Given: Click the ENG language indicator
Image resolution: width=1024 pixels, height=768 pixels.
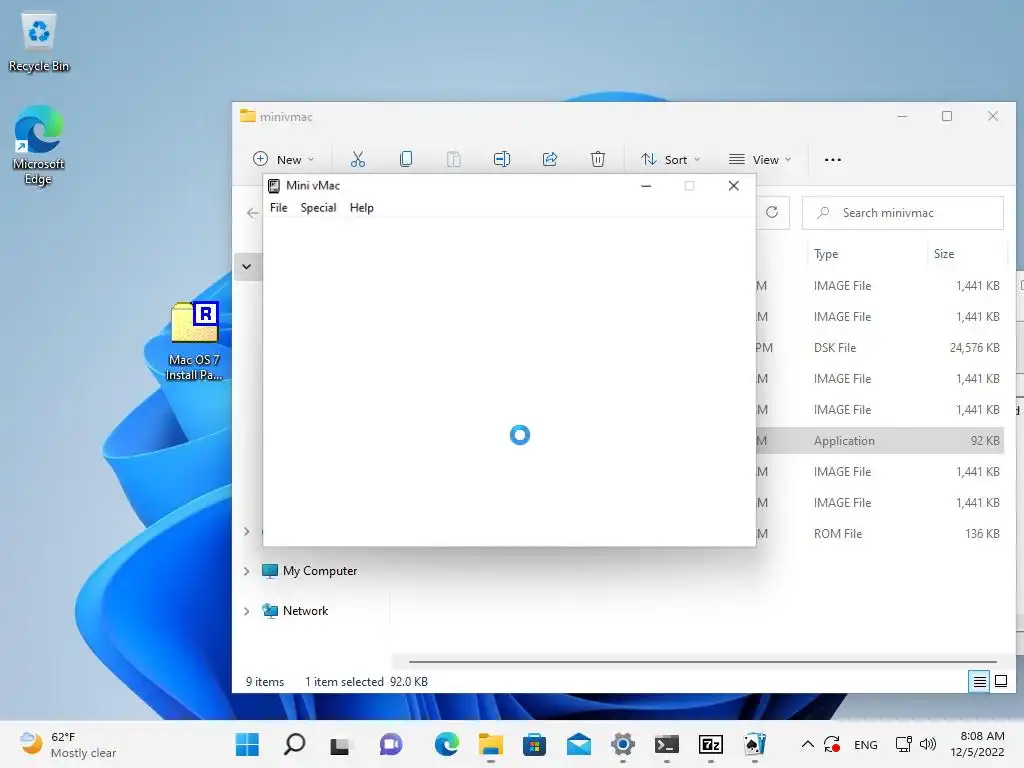Looking at the screenshot, I should [865, 744].
